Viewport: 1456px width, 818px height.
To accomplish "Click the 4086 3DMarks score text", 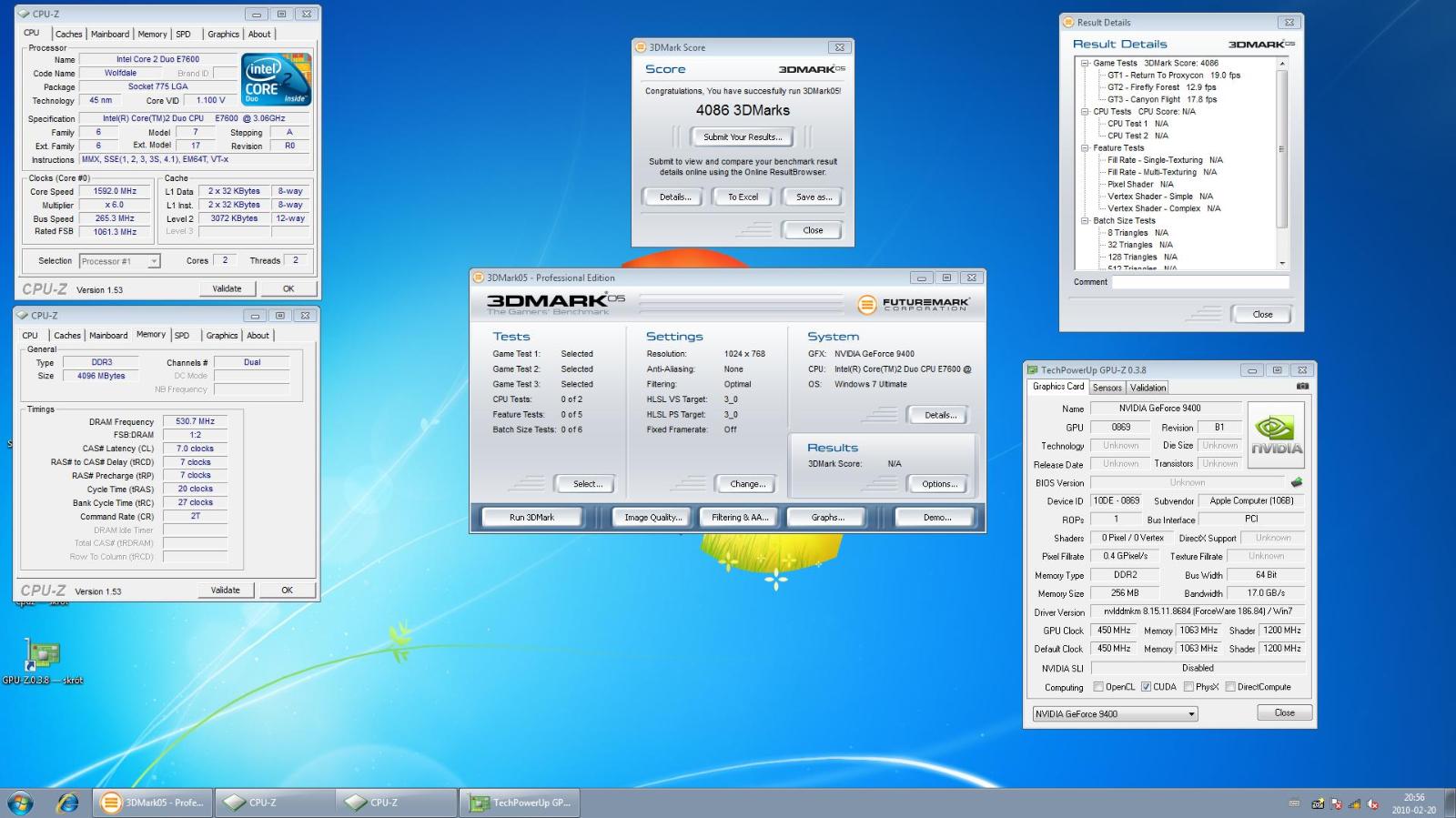I will pyautogui.click(x=743, y=110).
